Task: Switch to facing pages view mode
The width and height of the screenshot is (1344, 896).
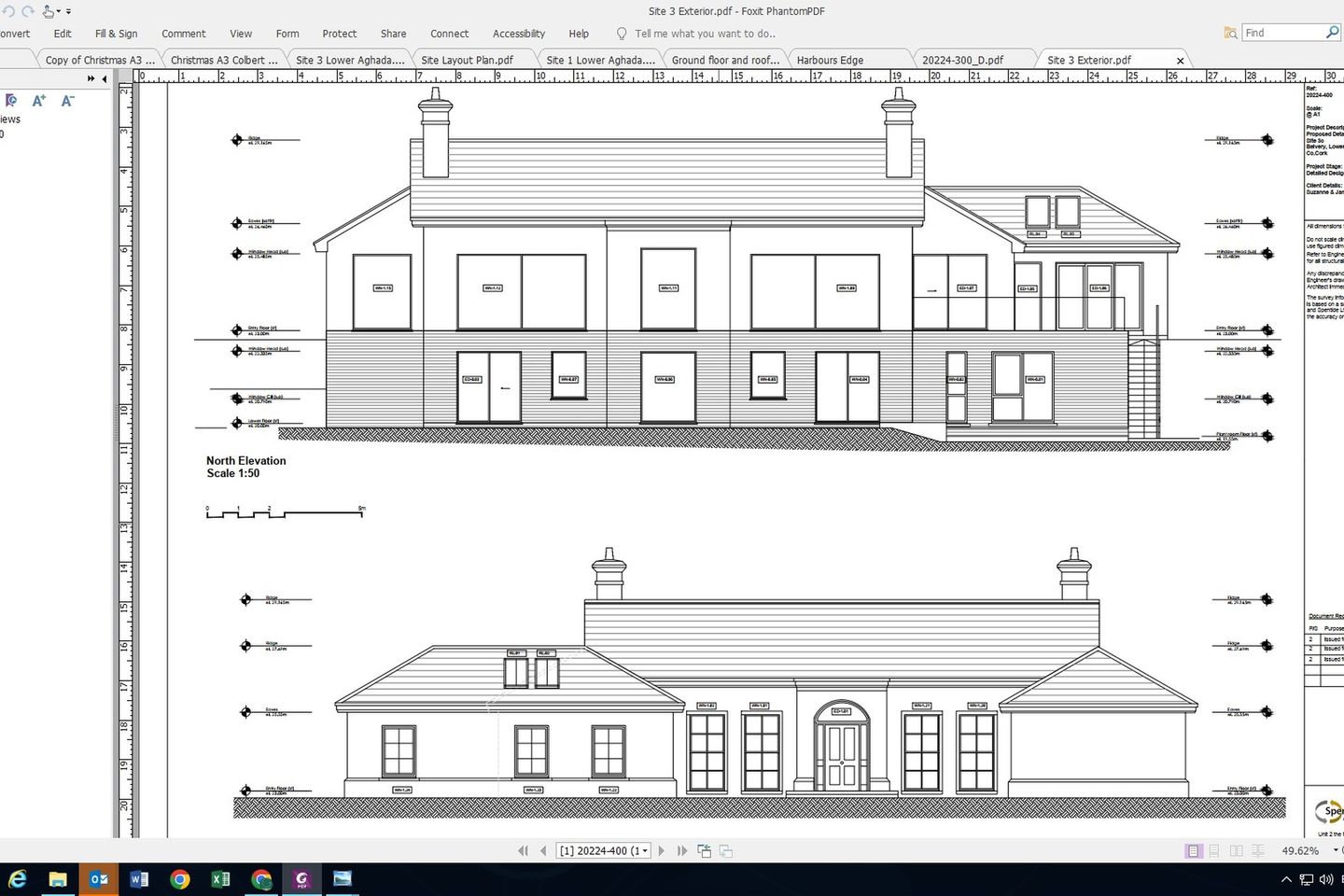Action: 1236,850
